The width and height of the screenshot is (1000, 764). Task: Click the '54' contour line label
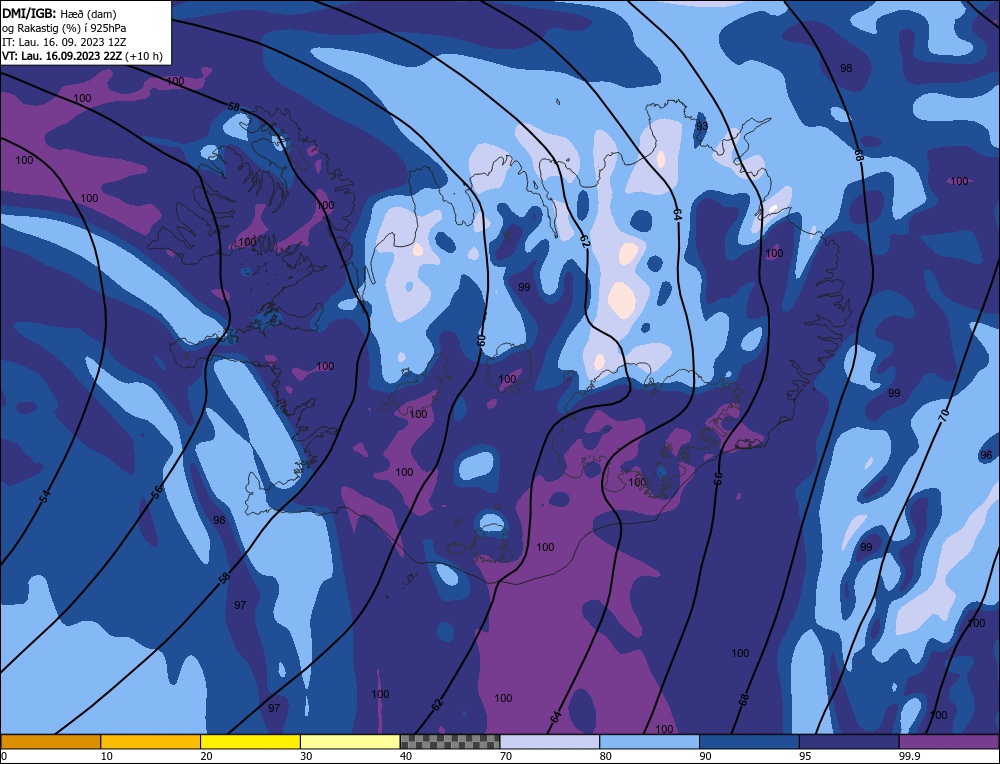tap(44, 497)
